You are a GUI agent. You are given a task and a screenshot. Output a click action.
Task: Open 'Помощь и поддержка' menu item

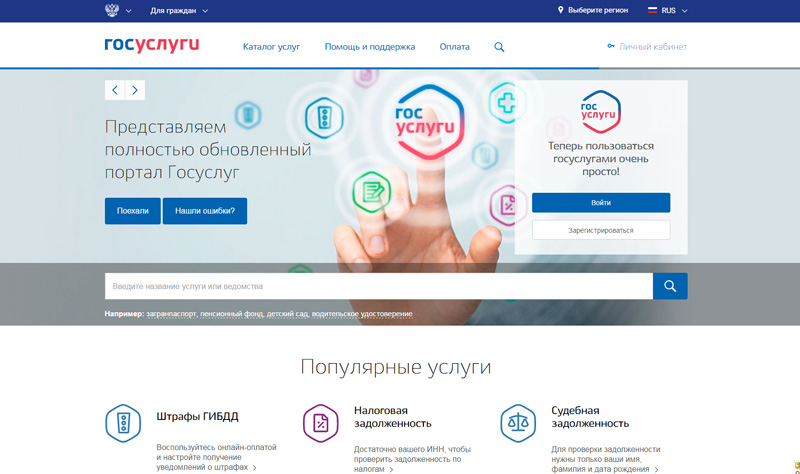tap(370, 47)
